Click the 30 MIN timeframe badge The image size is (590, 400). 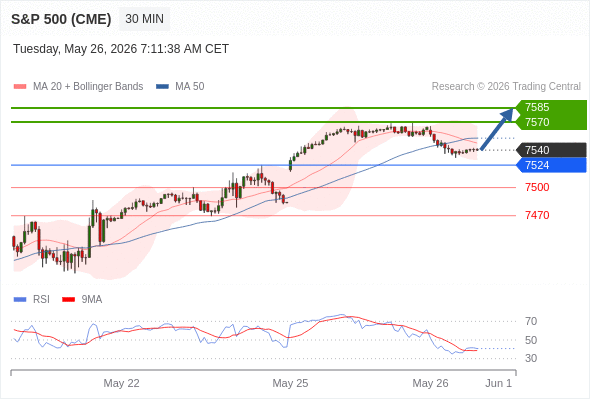(144, 19)
